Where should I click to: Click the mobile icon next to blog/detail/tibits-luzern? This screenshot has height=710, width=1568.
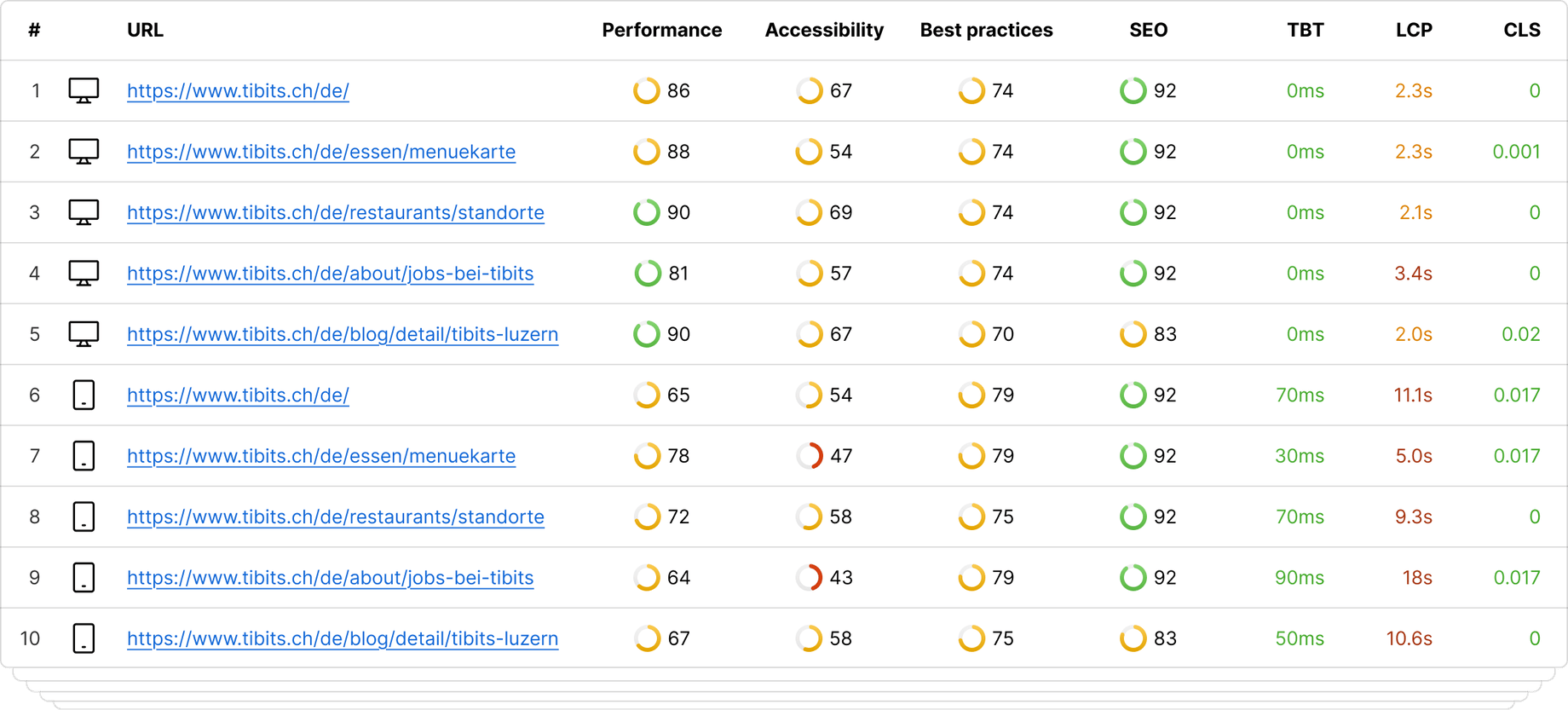tap(84, 638)
